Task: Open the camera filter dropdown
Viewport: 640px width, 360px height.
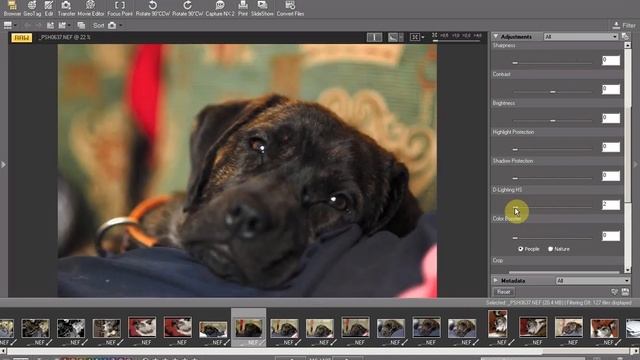Action: tap(115, 25)
